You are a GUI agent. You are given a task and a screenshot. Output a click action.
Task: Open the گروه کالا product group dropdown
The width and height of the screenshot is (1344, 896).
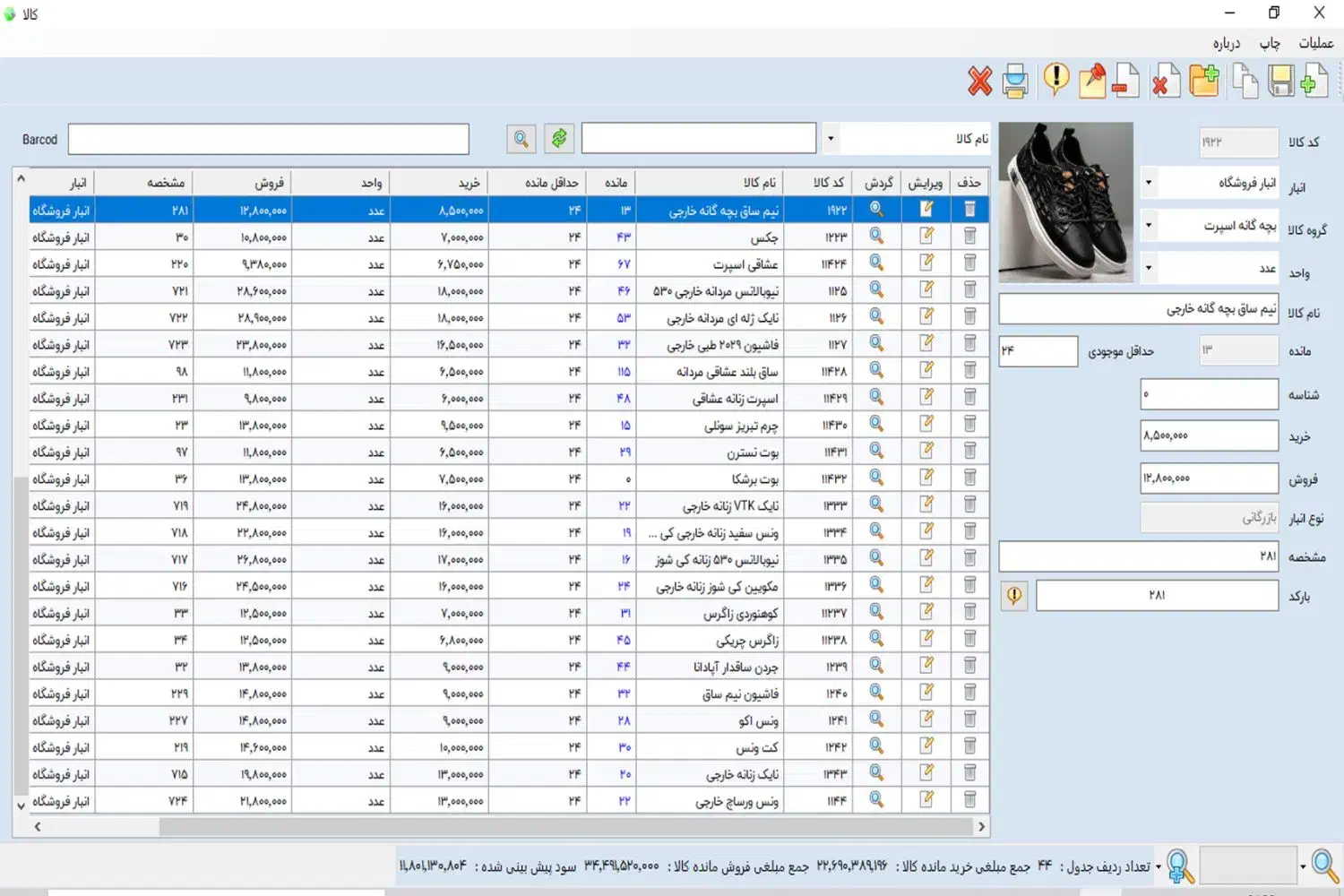click(x=1149, y=225)
